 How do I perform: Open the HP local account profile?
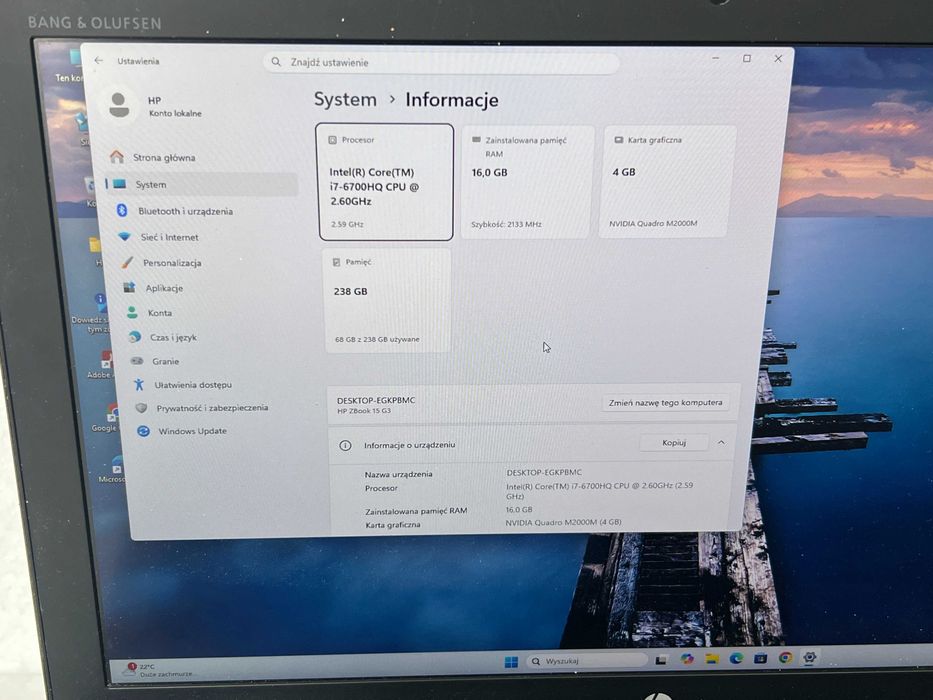(155, 106)
